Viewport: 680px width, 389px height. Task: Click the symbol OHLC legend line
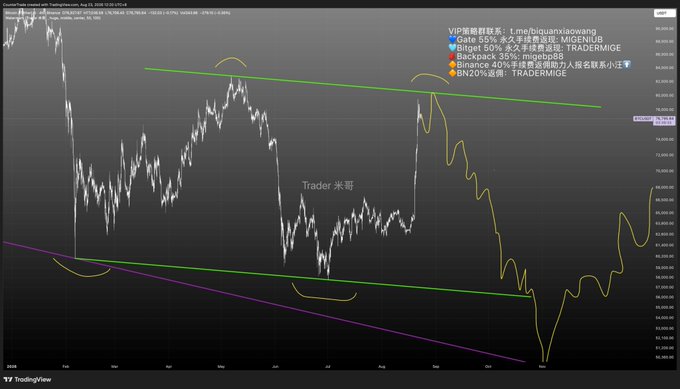118,13
